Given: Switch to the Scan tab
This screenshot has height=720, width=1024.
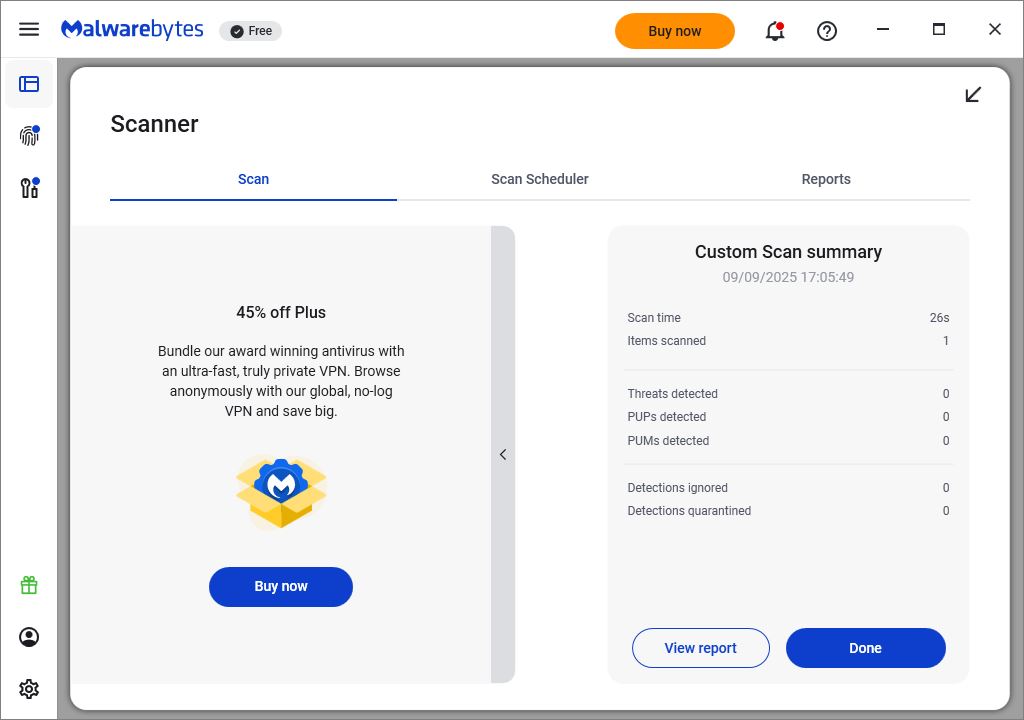Looking at the screenshot, I should [x=253, y=179].
